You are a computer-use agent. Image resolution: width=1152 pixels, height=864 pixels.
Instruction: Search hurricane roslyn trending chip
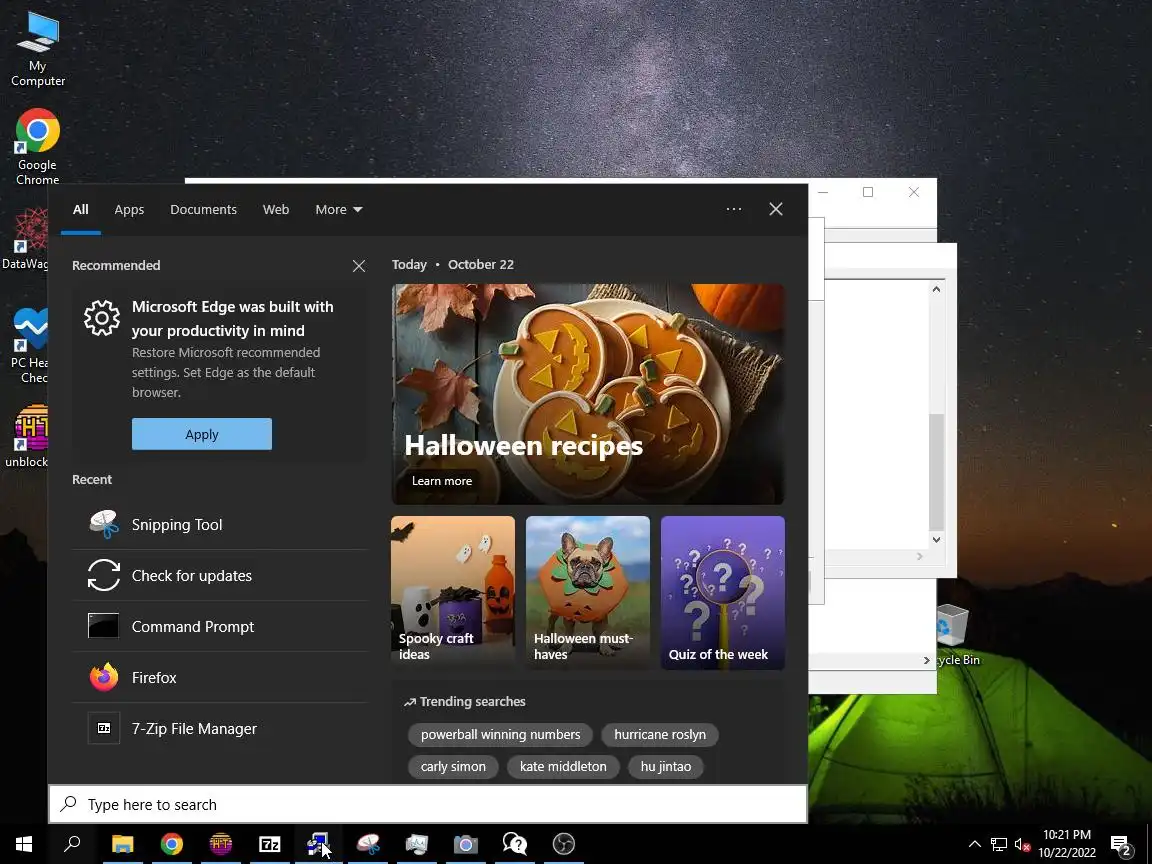(660, 735)
